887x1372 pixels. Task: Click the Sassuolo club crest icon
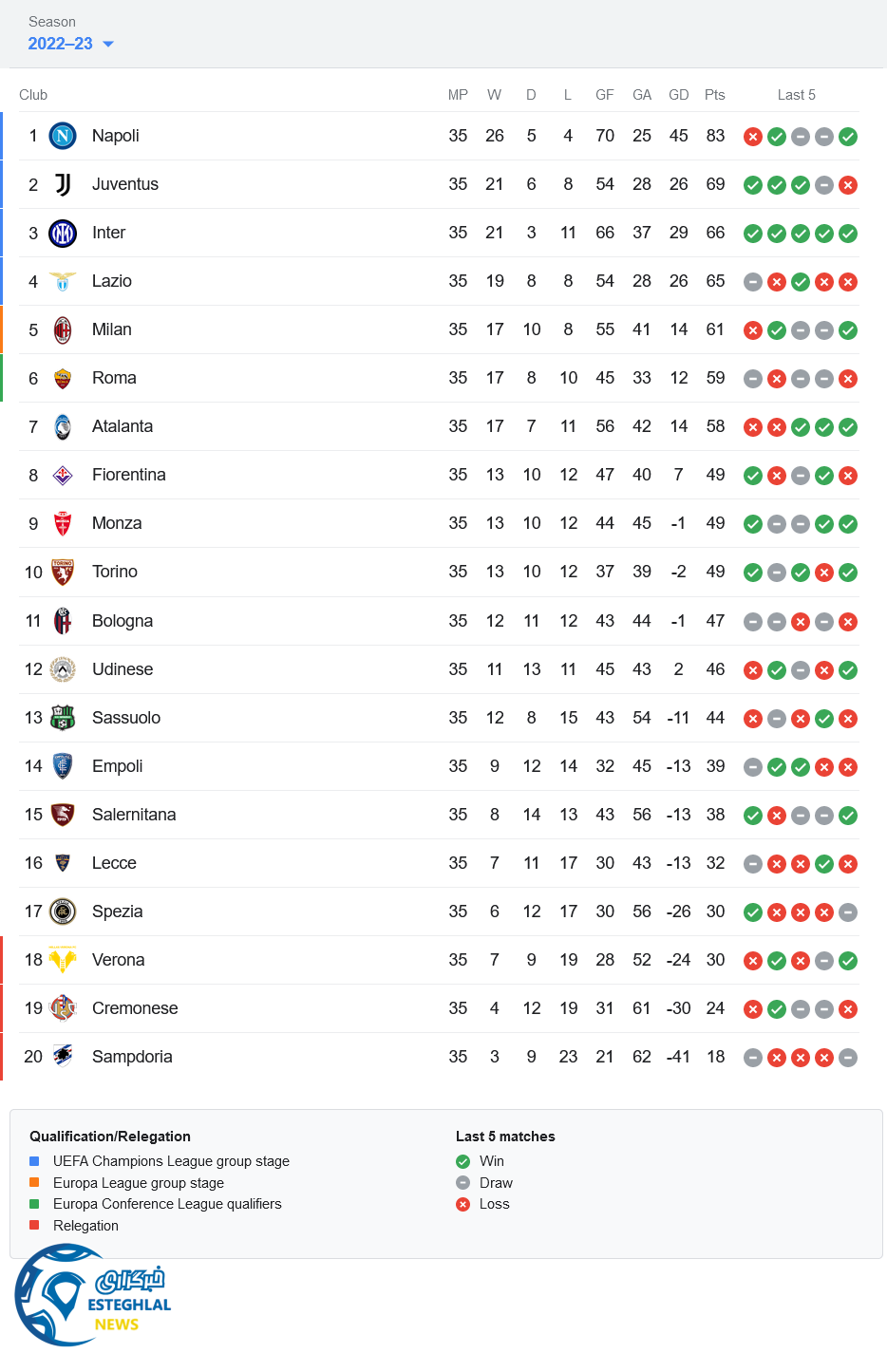point(63,718)
